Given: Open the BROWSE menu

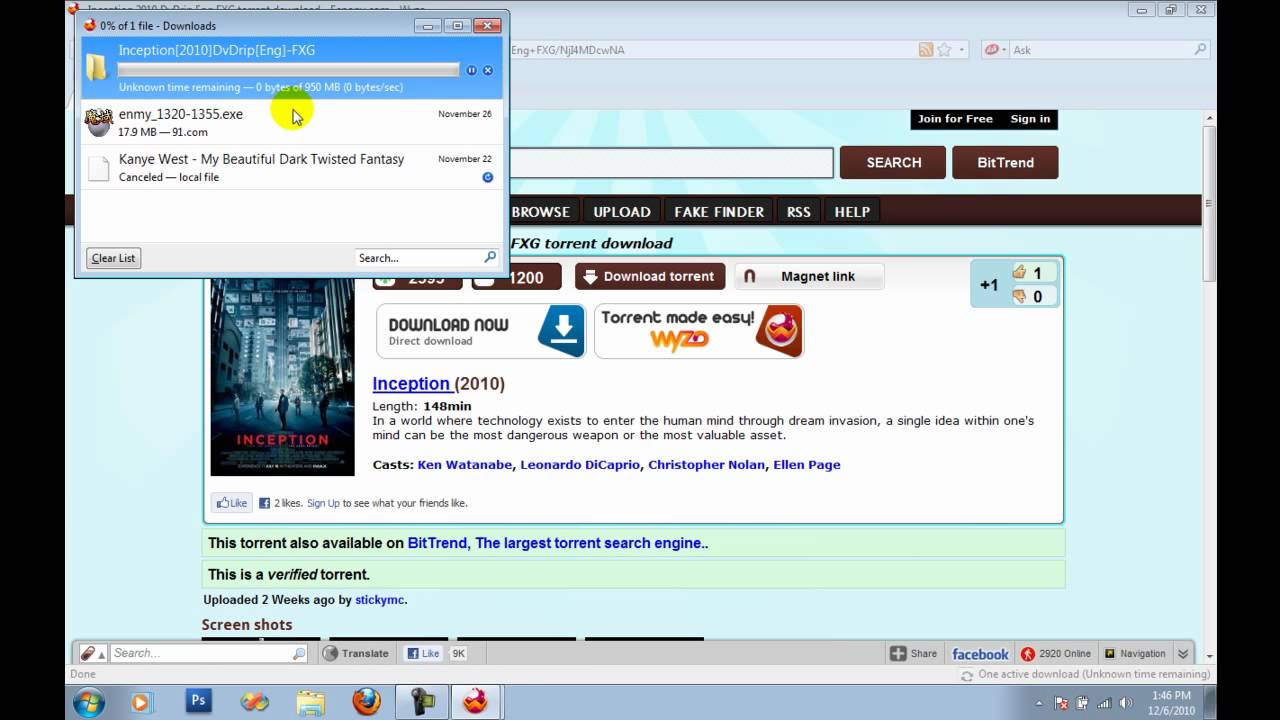Looking at the screenshot, I should click(x=540, y=211).
